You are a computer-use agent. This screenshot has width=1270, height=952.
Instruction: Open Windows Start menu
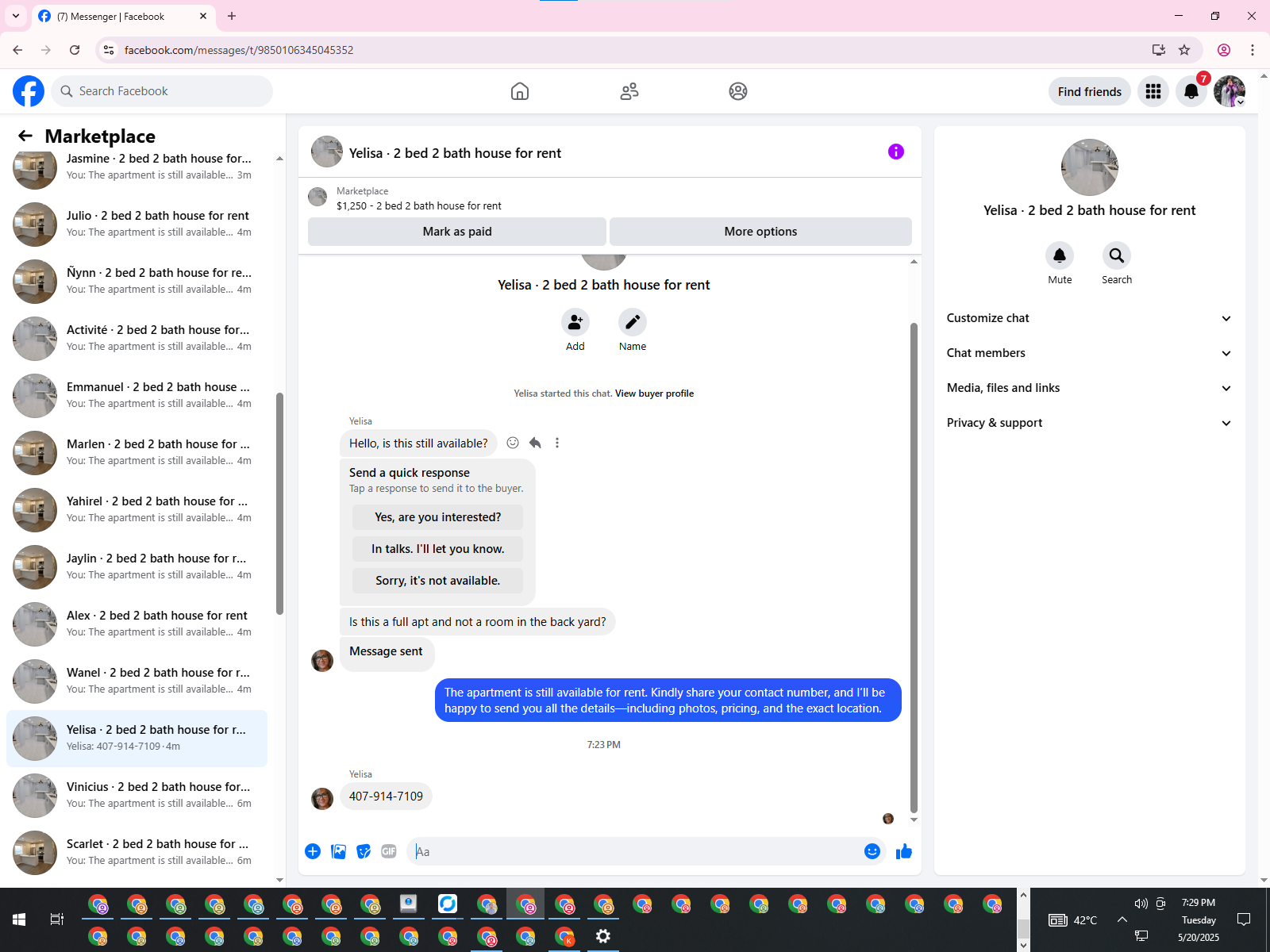click(19, 919)
